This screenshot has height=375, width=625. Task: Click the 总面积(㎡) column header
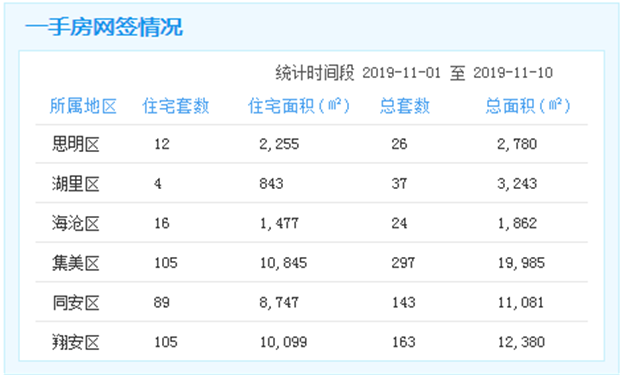(x=528, y=106)
